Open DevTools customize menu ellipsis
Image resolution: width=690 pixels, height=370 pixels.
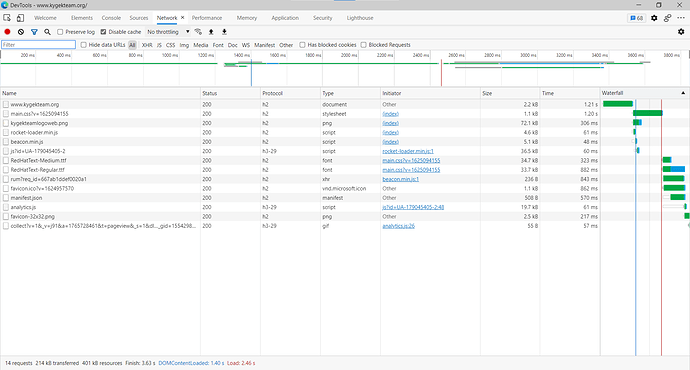coord(681,18)
